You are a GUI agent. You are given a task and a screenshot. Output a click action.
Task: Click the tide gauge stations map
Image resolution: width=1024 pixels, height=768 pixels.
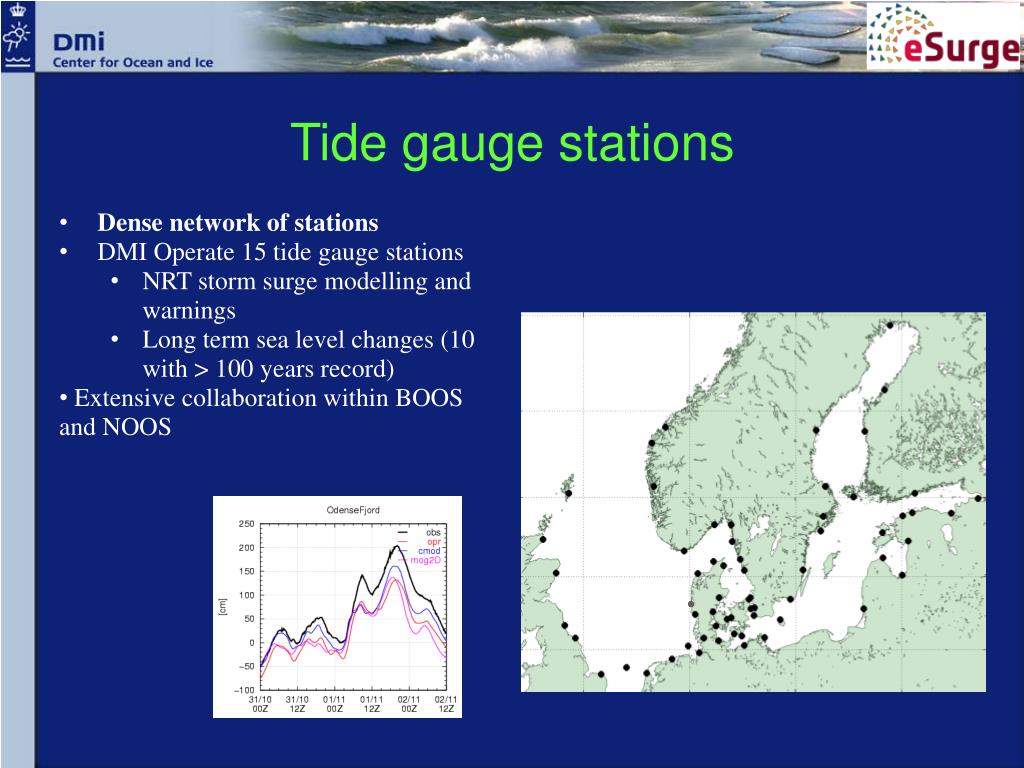(x=753, y=502)
